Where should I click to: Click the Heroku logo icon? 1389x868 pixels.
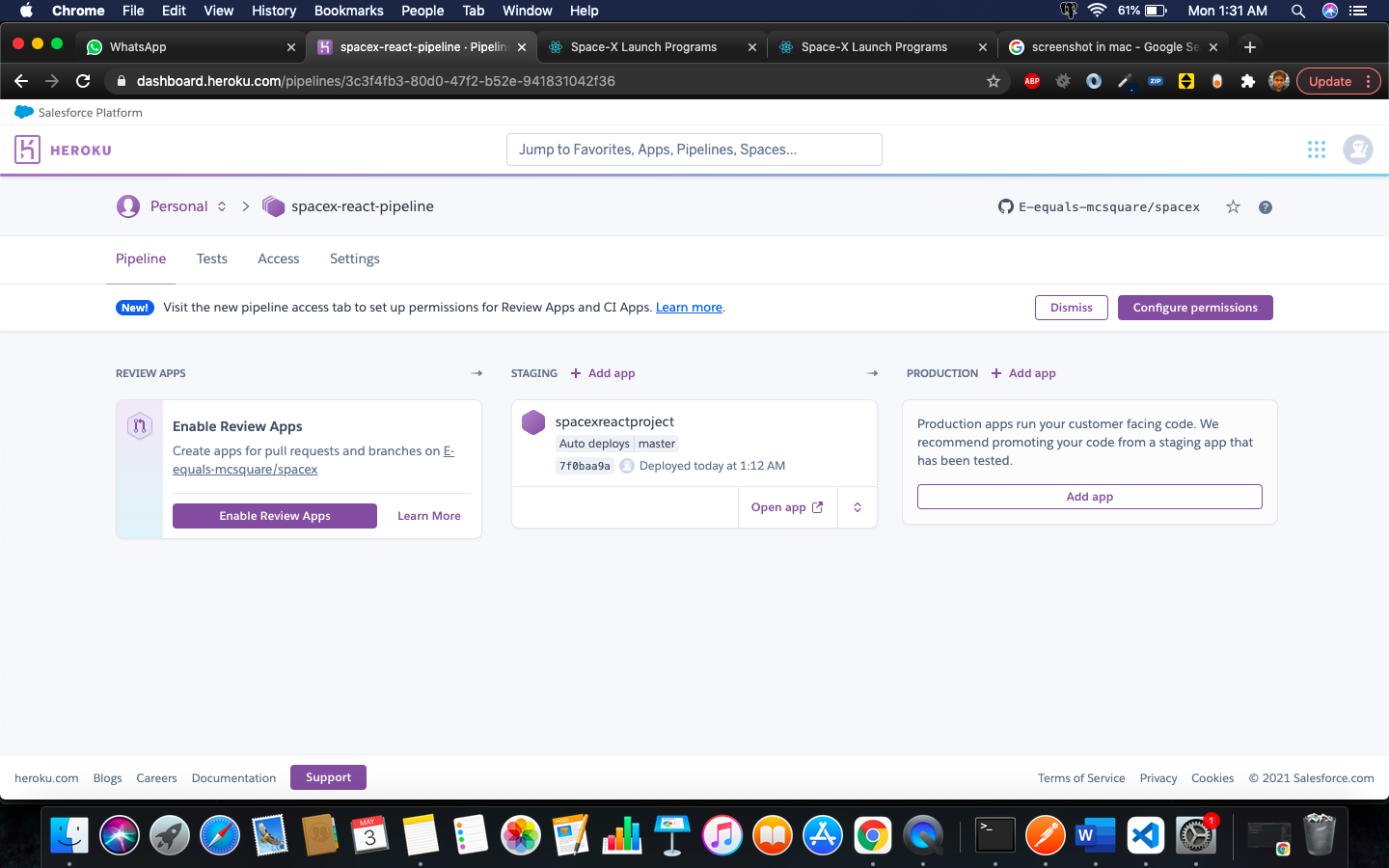pyautogui.click(x=27, y=149)
